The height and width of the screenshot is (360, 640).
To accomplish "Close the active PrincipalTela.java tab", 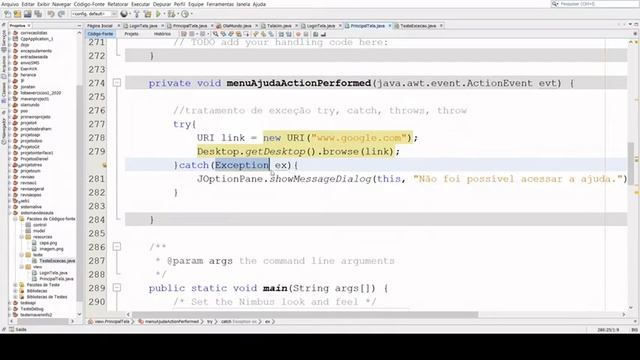I will coord(390,26).
